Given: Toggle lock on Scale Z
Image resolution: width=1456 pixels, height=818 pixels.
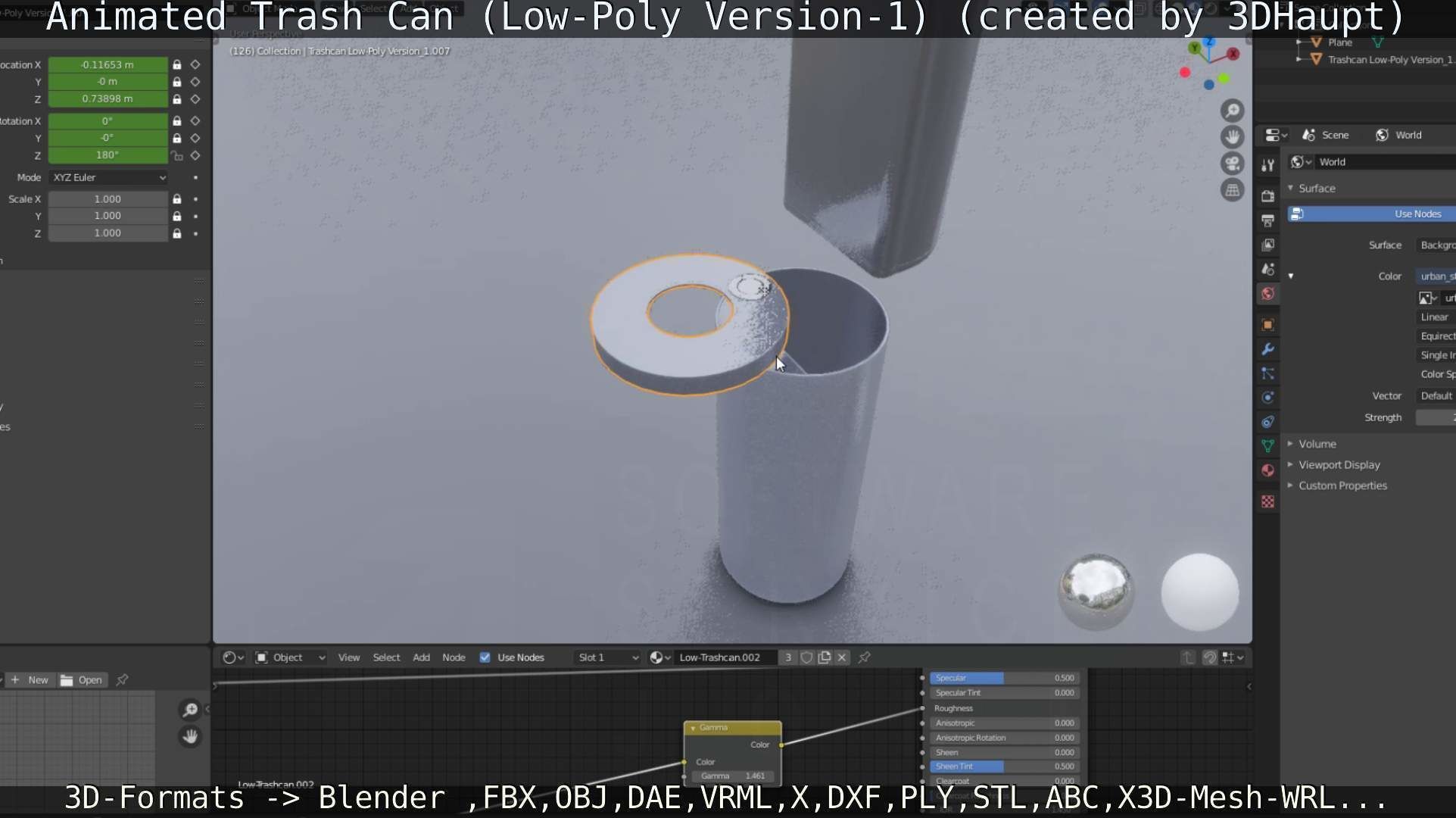Looking at the screenshot, I should 176,233.
